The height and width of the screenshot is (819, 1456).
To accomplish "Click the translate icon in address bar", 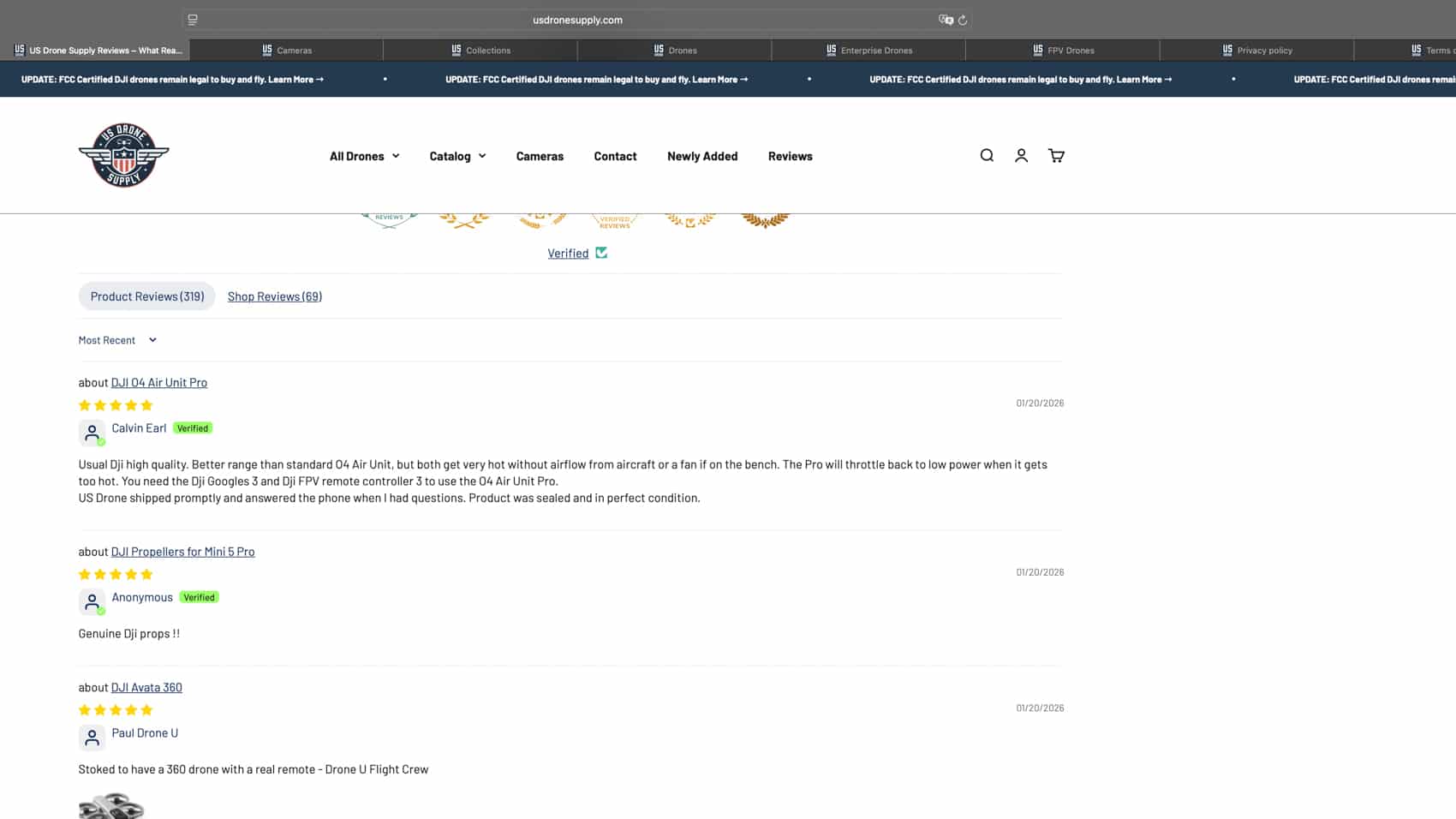I will coord(946,20).
